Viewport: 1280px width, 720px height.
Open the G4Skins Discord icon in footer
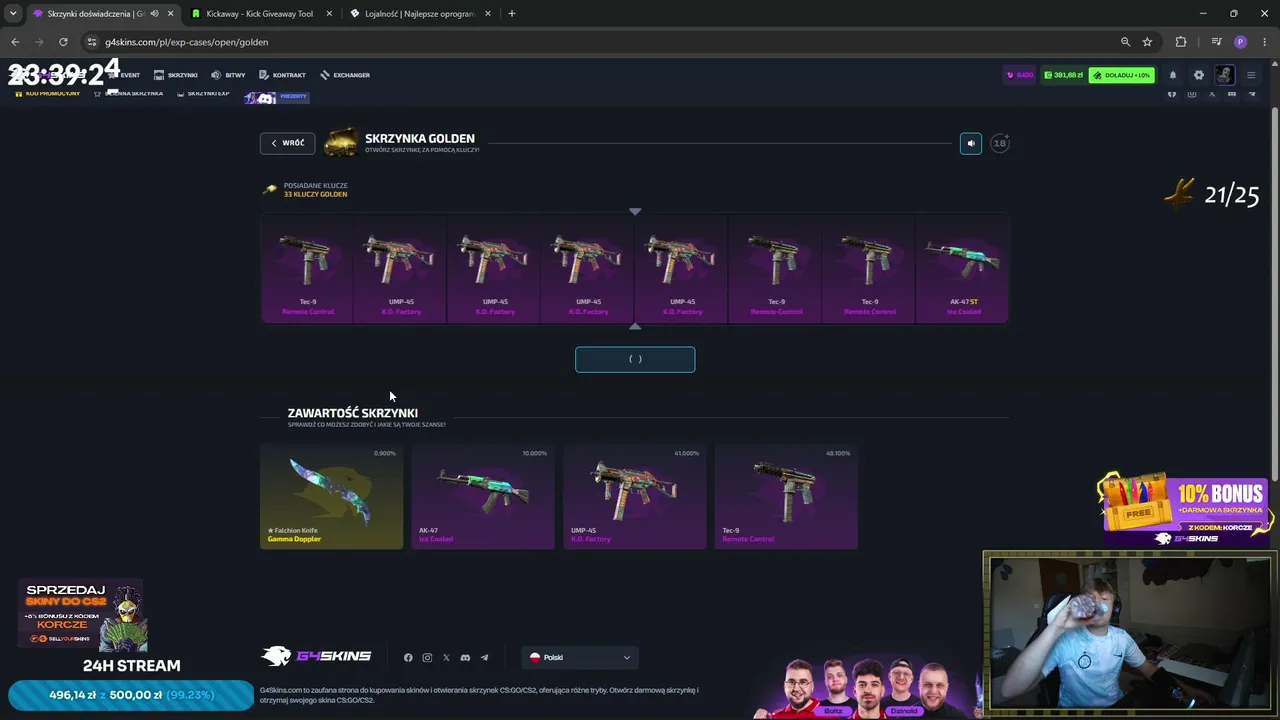point(465,658)
